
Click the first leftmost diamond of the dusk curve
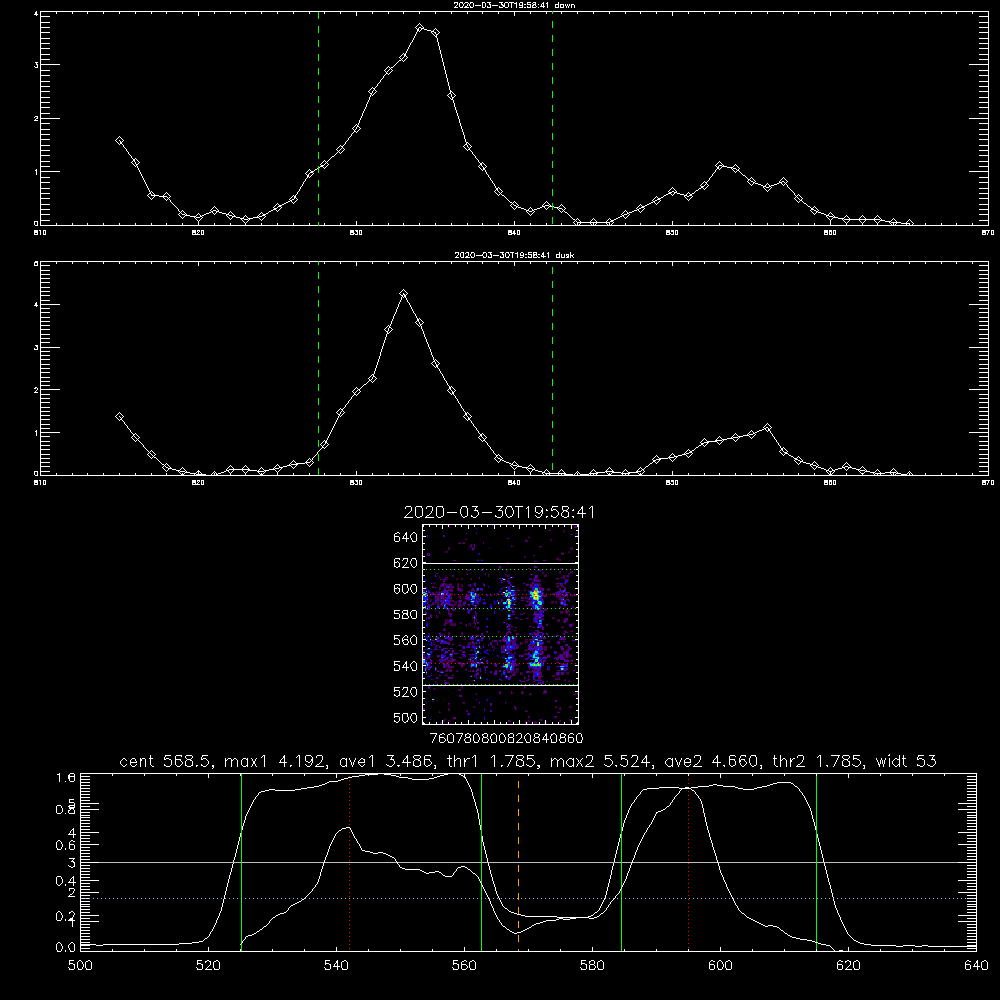tap(119, 416)
